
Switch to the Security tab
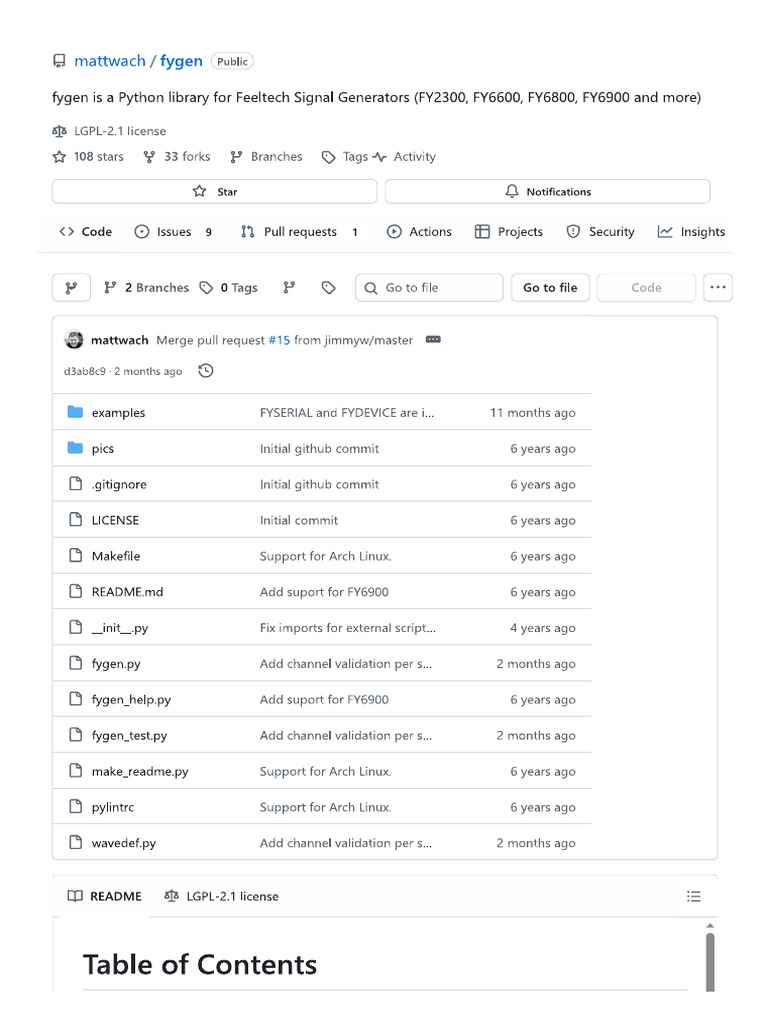click(x=600, y=232)
